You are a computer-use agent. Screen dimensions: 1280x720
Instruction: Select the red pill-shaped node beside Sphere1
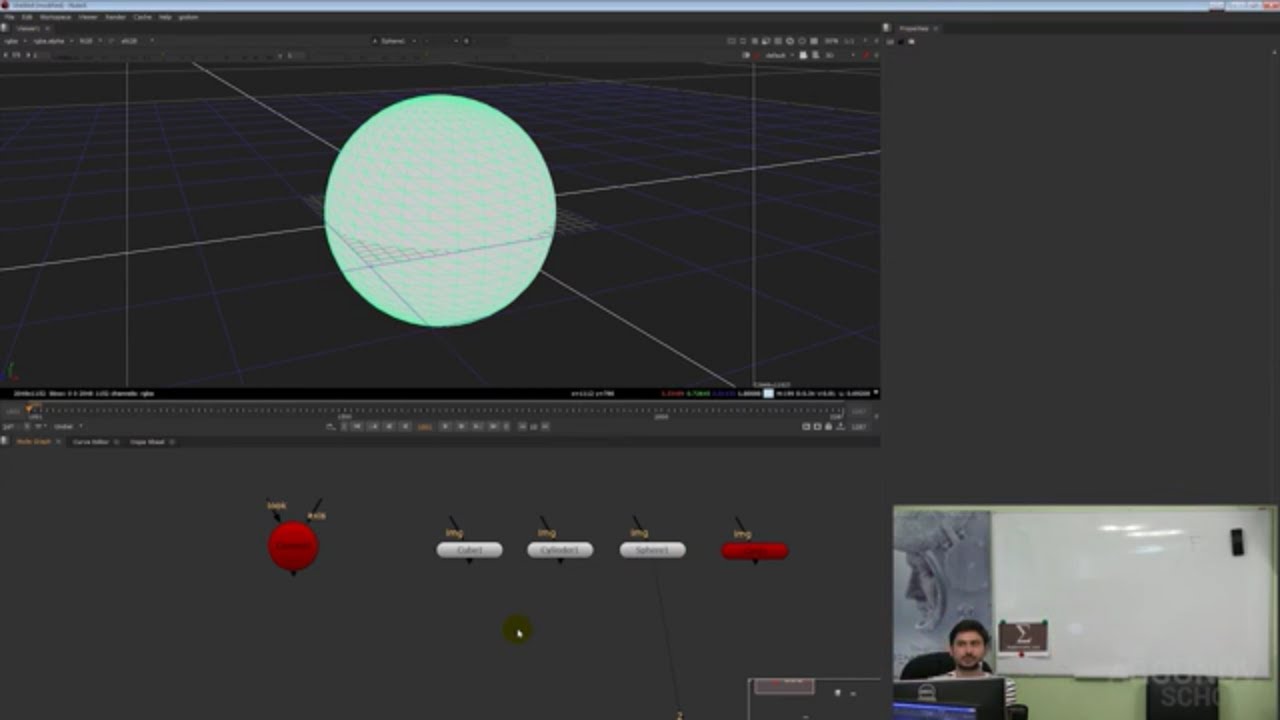754,550
